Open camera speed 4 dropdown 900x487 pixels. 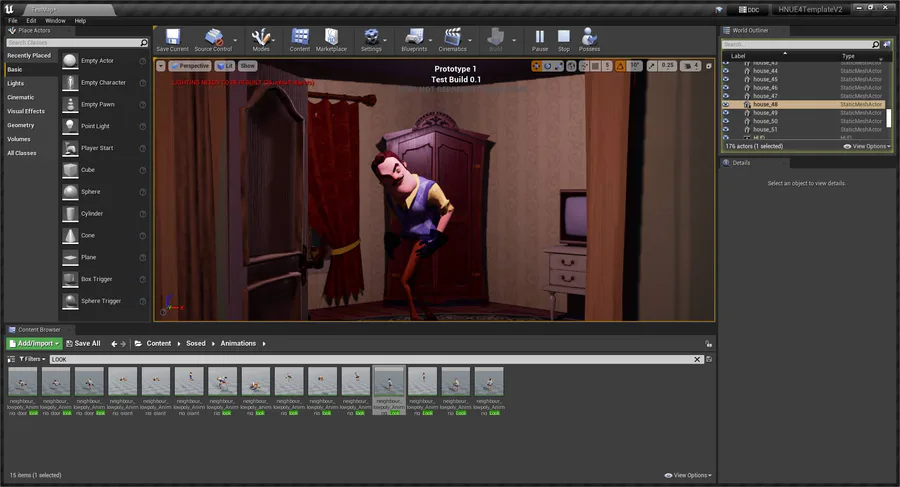tap(690, 66)
